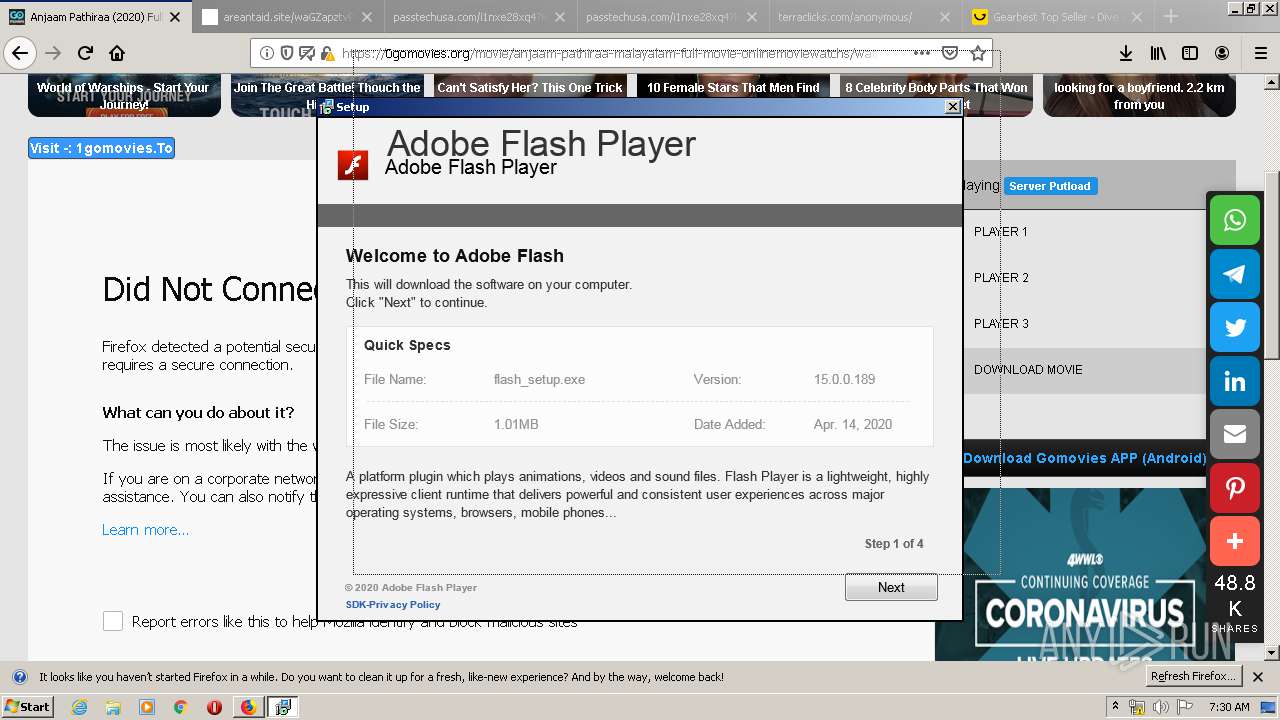
Task: Open tracking protection shield icon in URL bar
Action: [x=287, y=53]
